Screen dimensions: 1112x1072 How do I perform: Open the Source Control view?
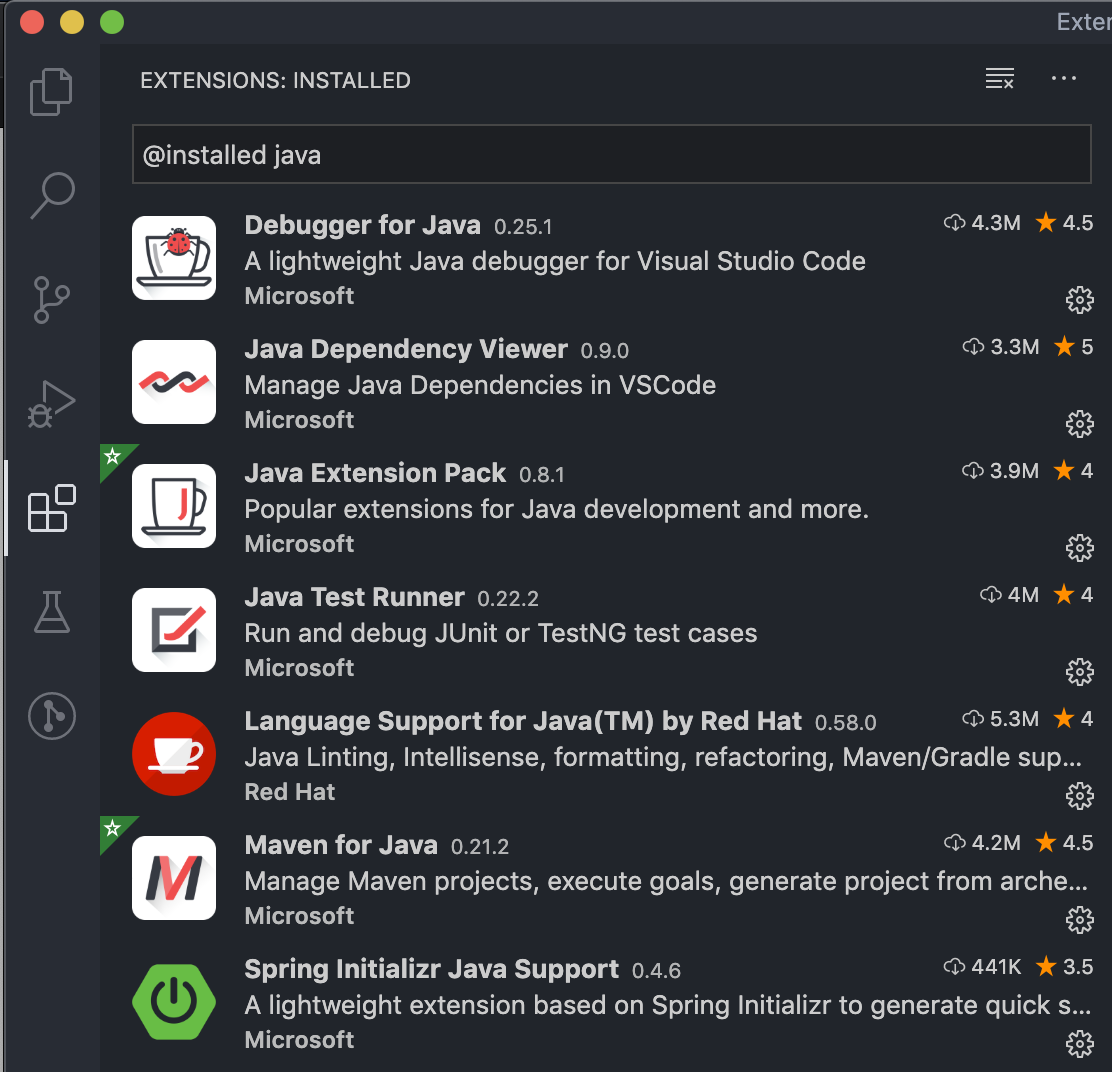52,300
